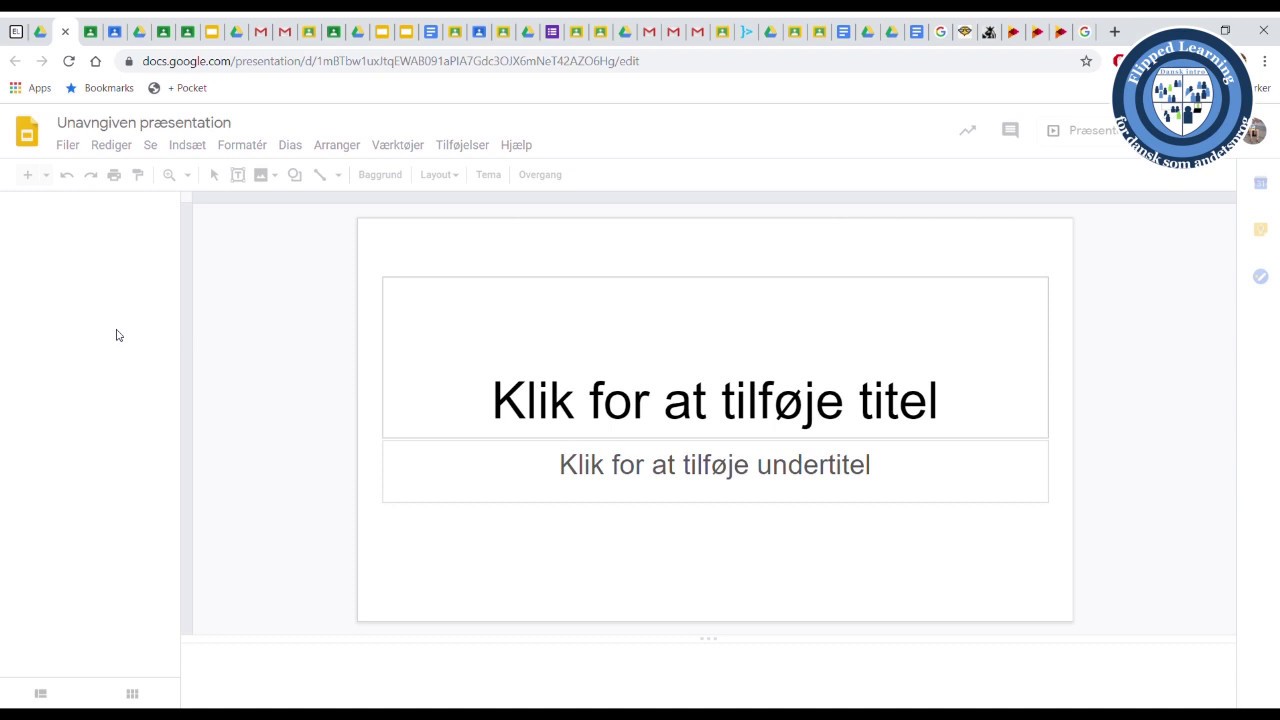Bookmark this page with star icon
1280x720 pixels.
coord(1086,61)
